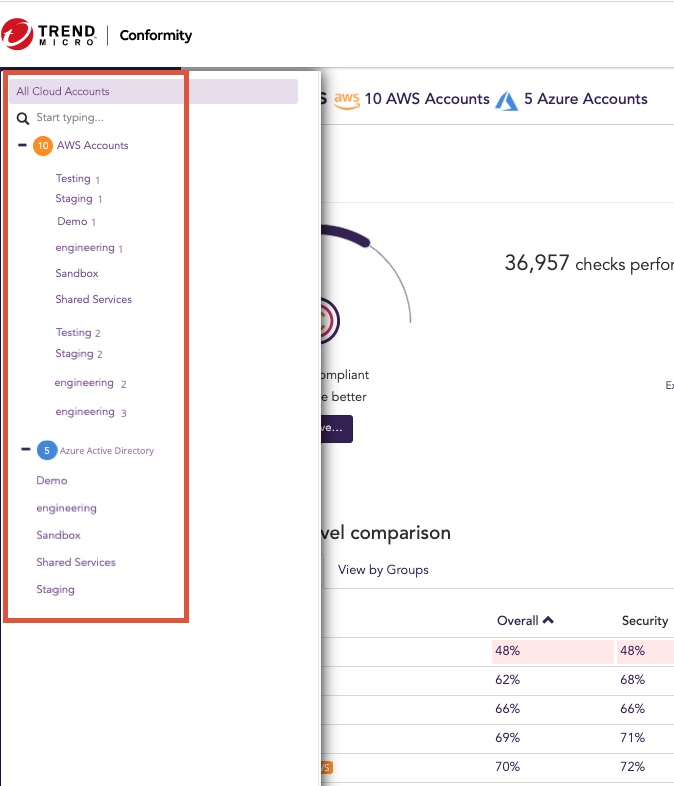Click the Conformity product title

[156, 35]
